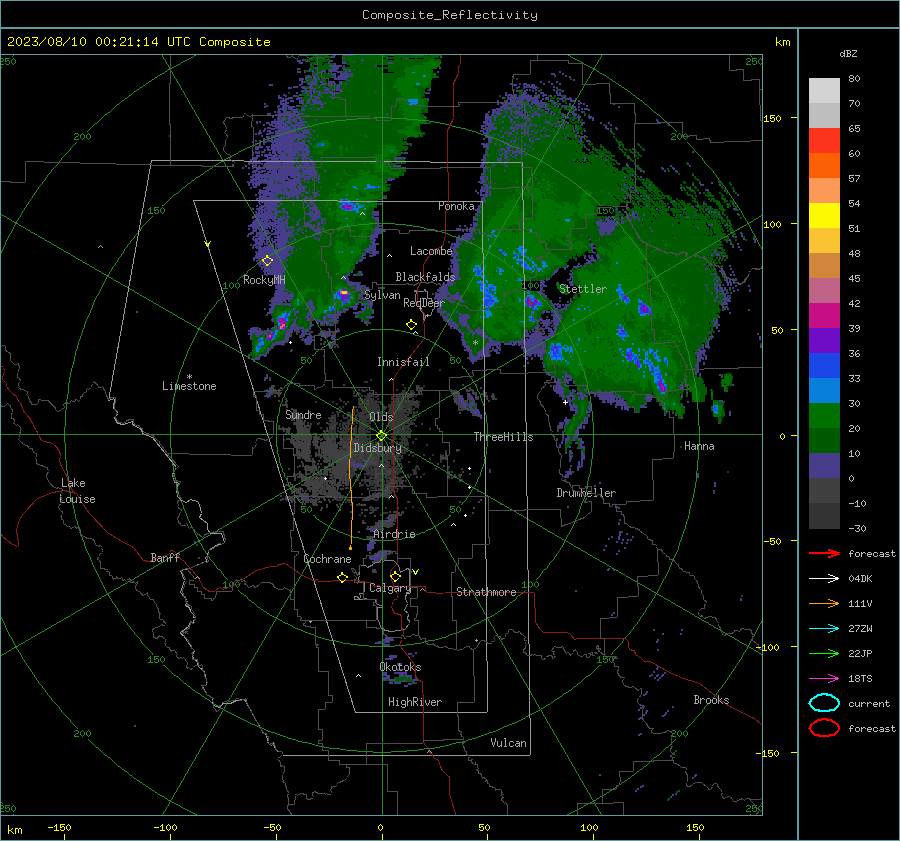Viewport: 900px width, 841px height.
Task: Click the 'Blackfalds' city label
Action: (x=425, y=277)
